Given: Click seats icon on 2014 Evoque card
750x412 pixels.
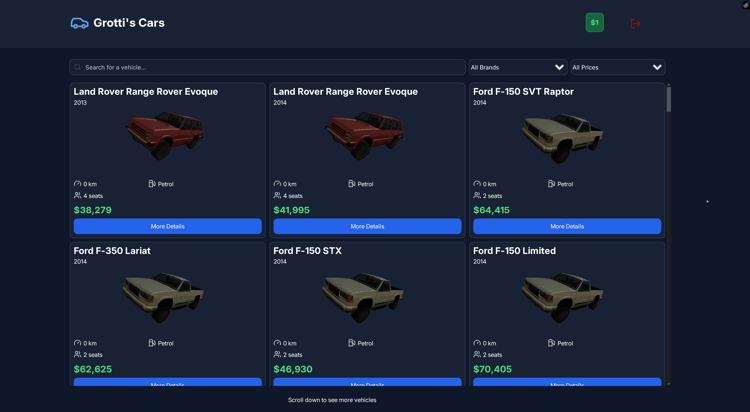Looking at the screenshot, I should (x=277, y=195).
